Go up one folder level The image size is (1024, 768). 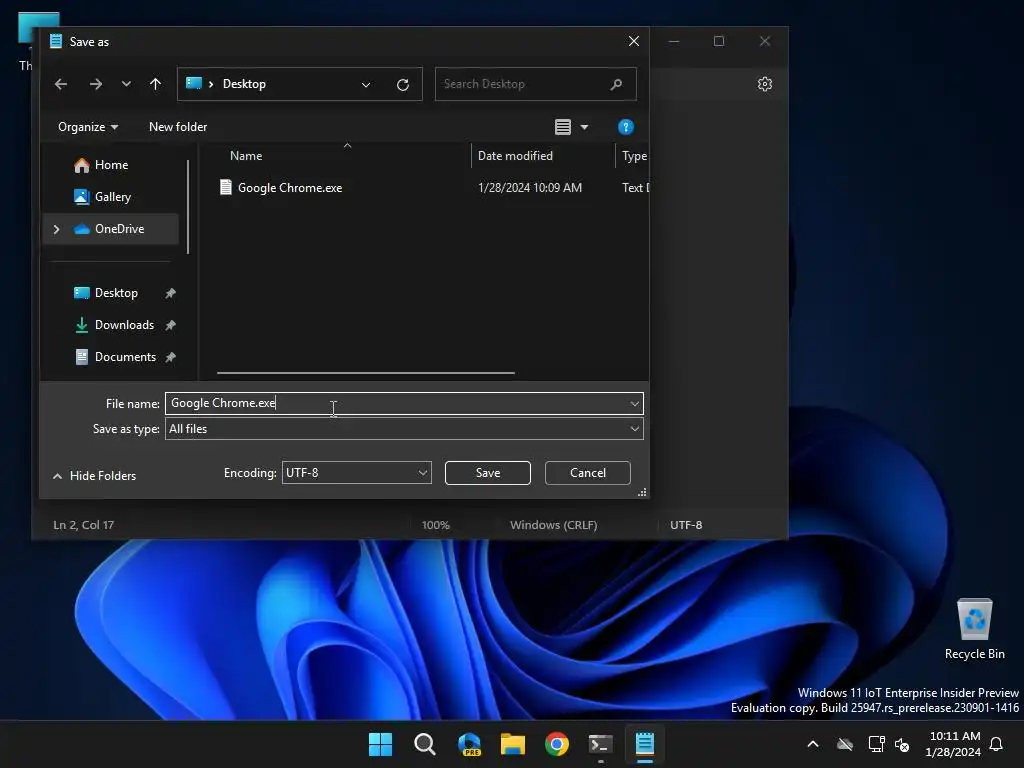[x=155, y=84]
